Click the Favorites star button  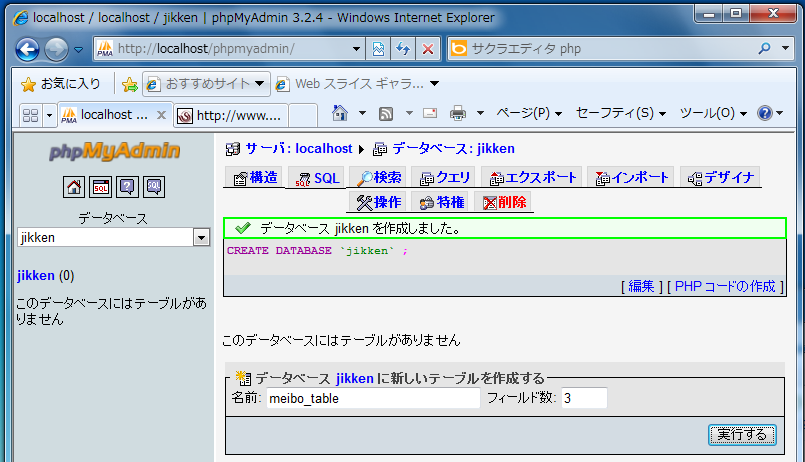tap(60, 83)
